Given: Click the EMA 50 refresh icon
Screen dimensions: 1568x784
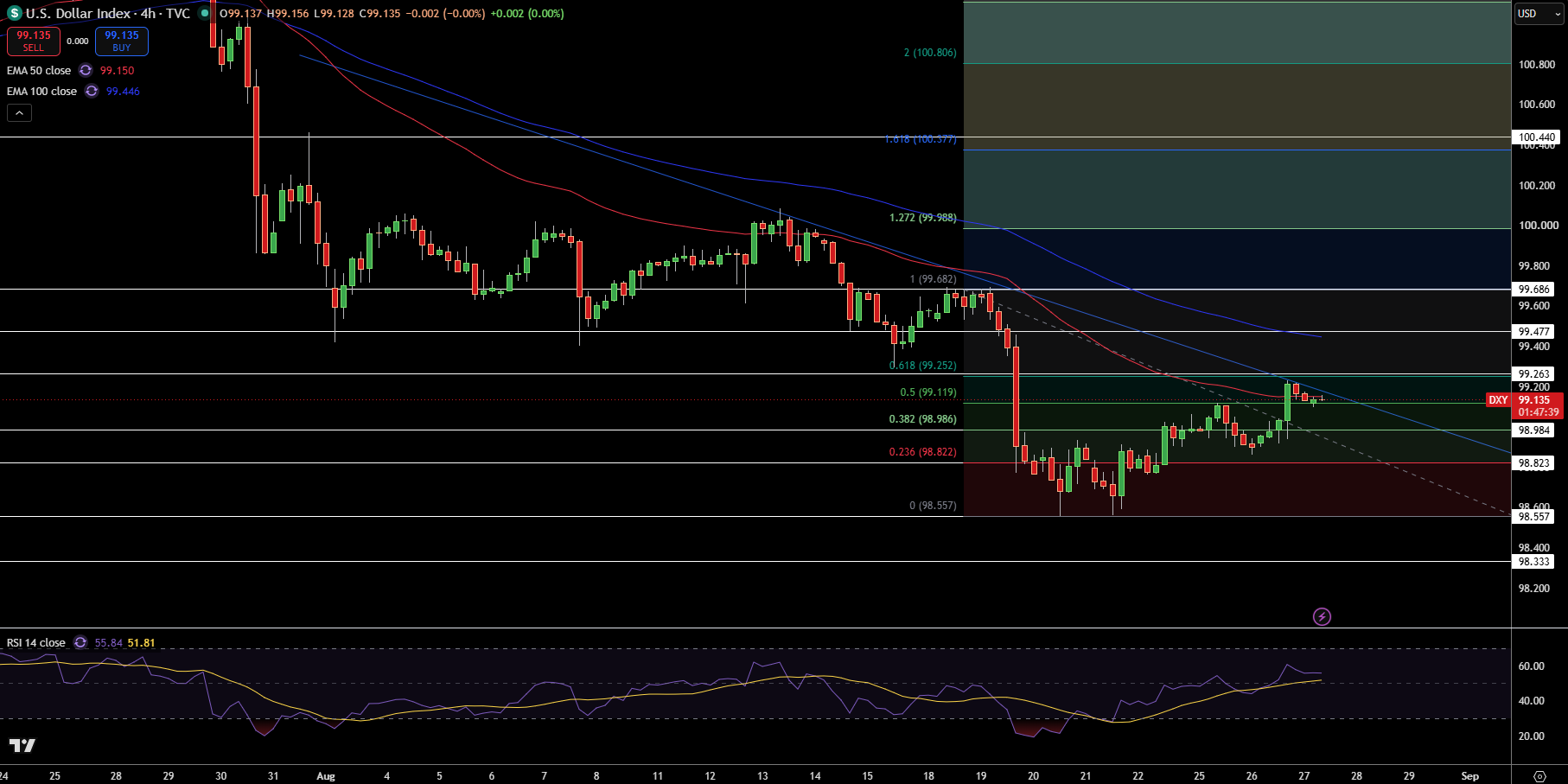Looking at the screenshot, I should [x=86, y=70].
